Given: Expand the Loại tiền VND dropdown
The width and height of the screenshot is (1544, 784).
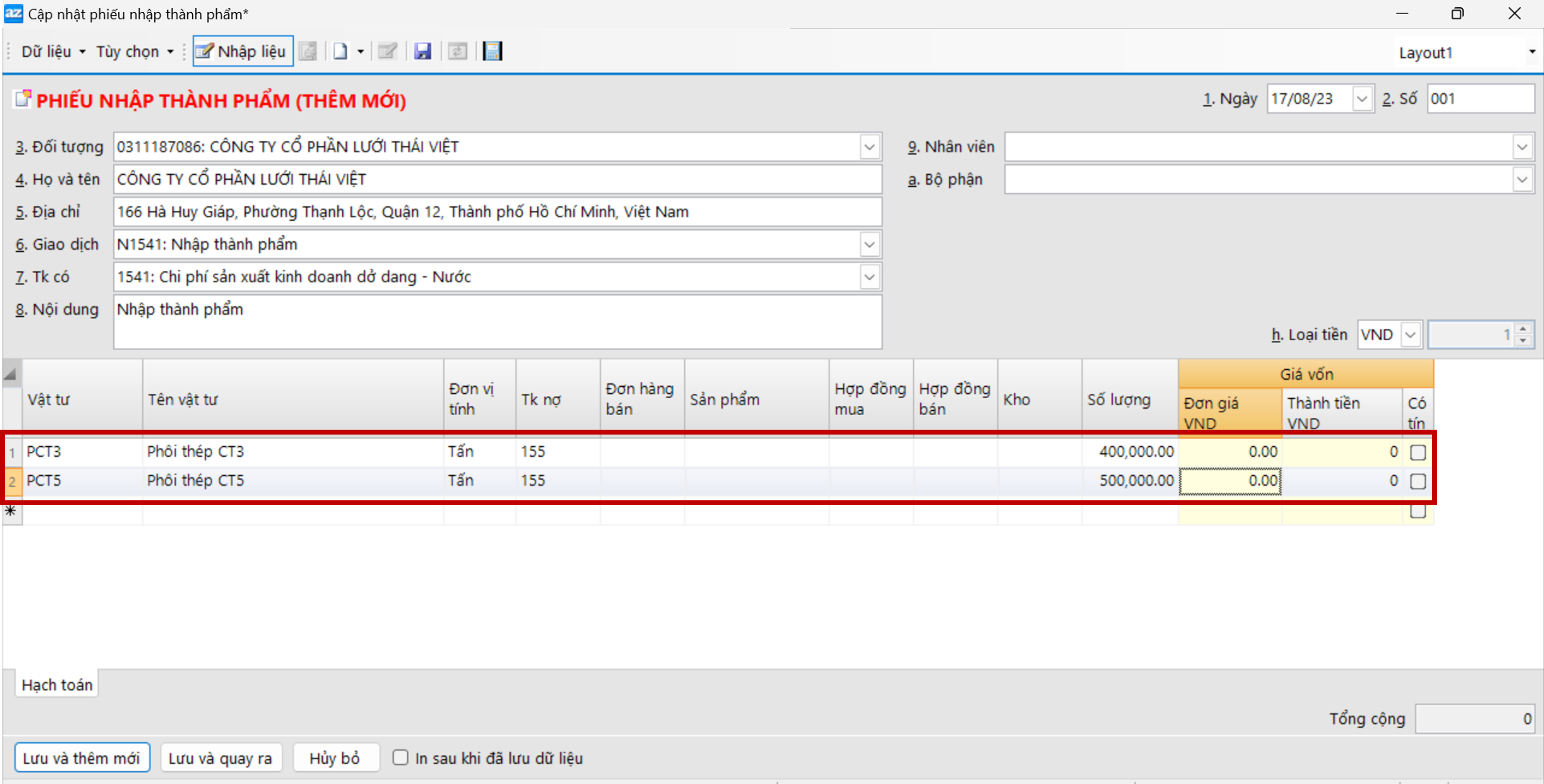Looking at the screenshot, I should point(1410,335).
